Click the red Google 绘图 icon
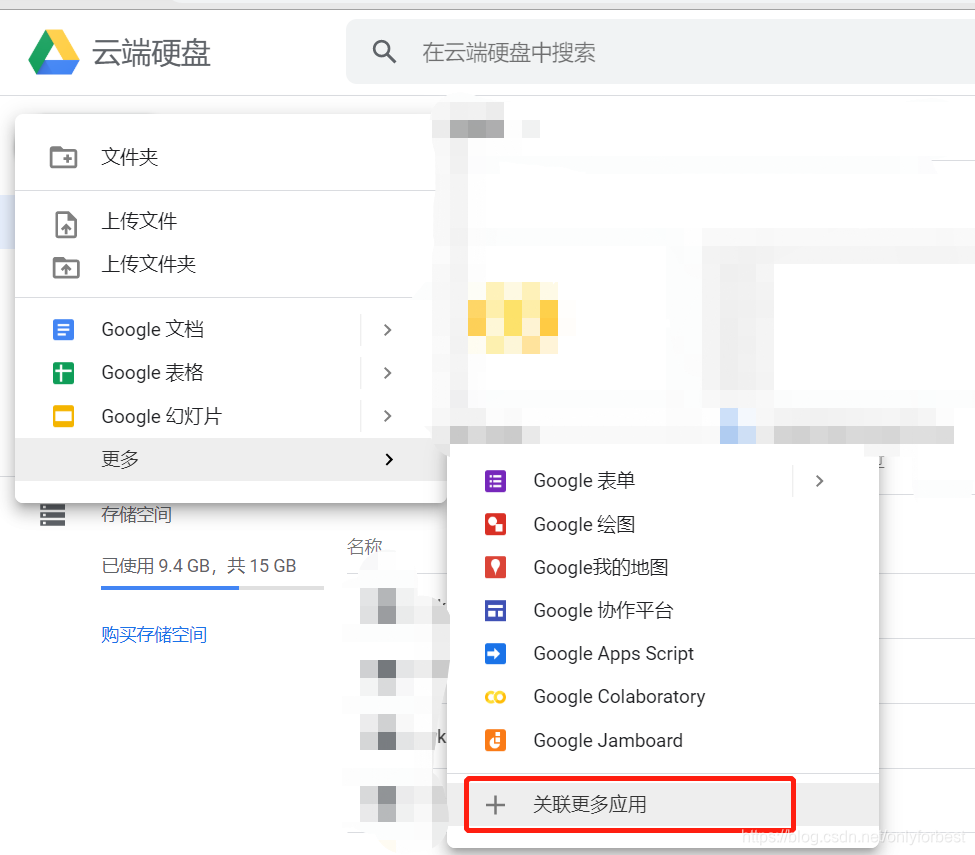This screenshot has height=855, width=975. (495, 524)
